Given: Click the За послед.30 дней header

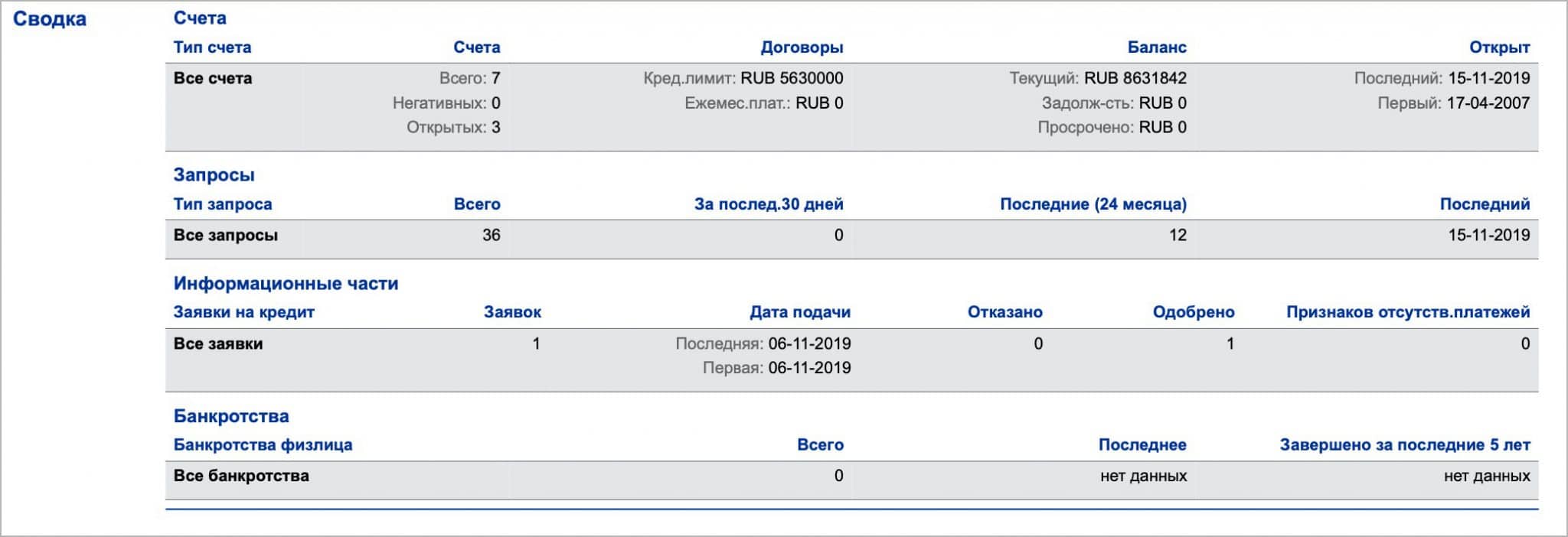Looking at the screenshot, I should pyautogui.click(x=769, y=204).
